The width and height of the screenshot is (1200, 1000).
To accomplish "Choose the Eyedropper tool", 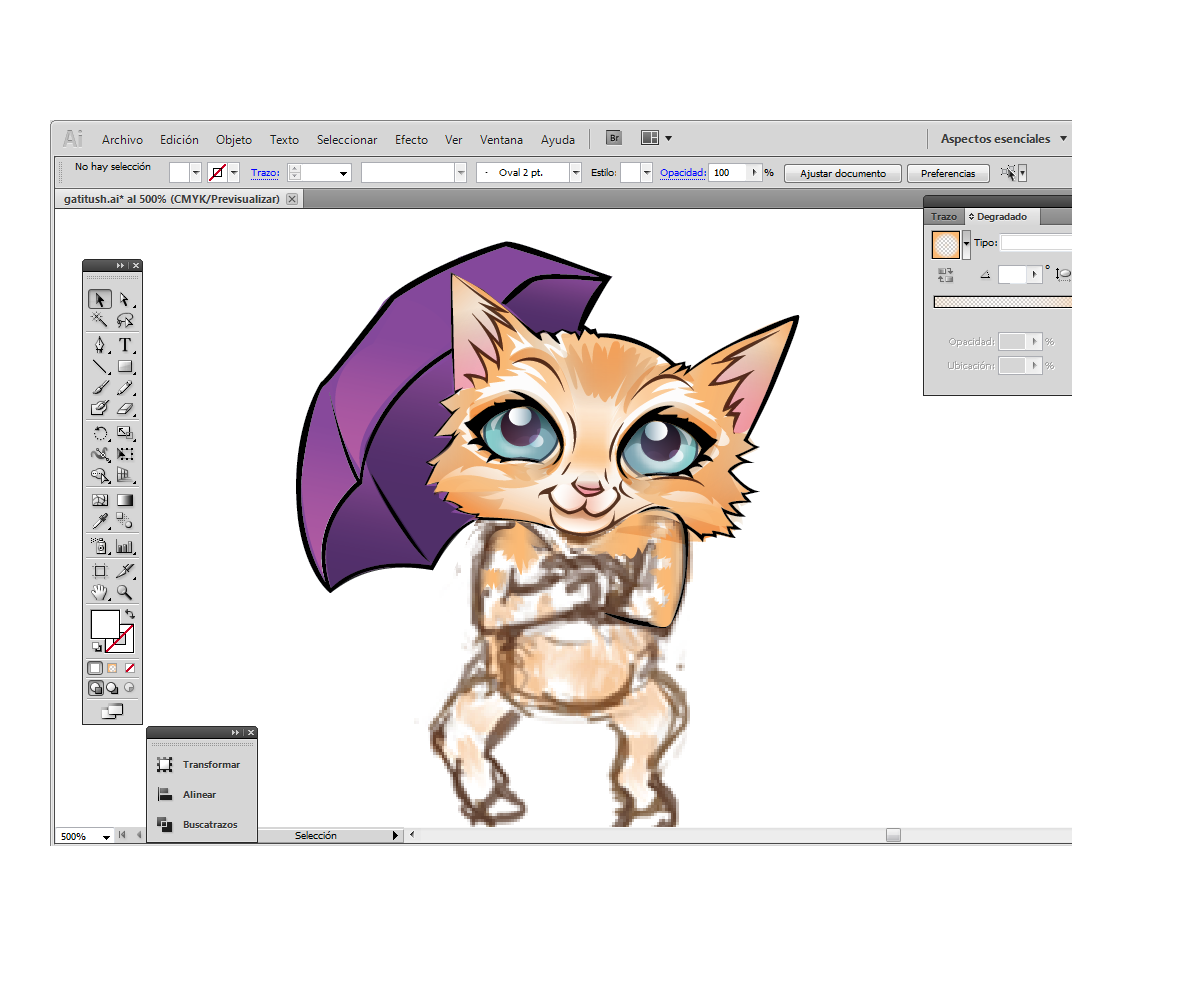I will [x=100, y=521].
